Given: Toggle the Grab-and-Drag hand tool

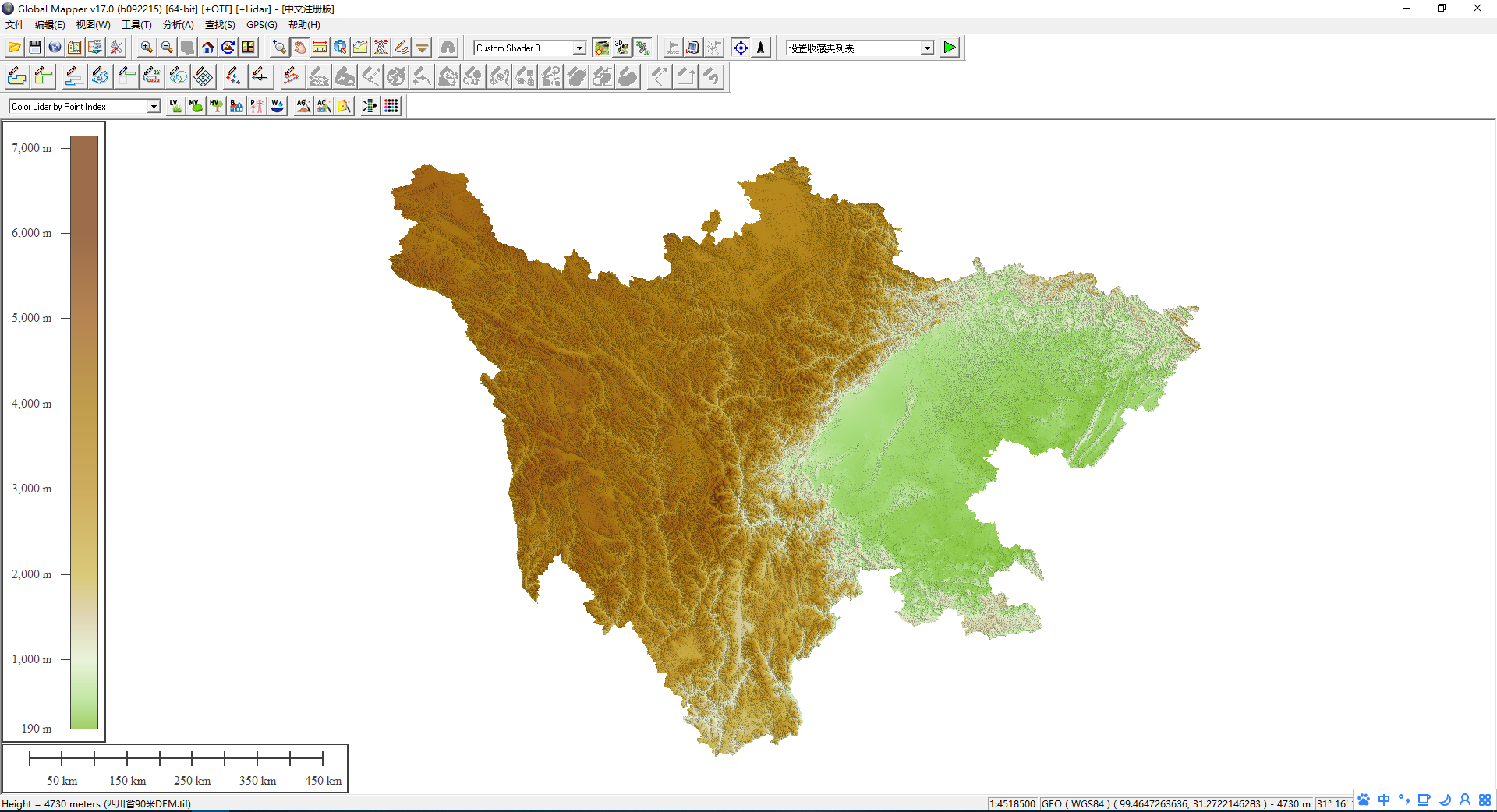Looking at the screenshot, I should [x=299, y=48].
